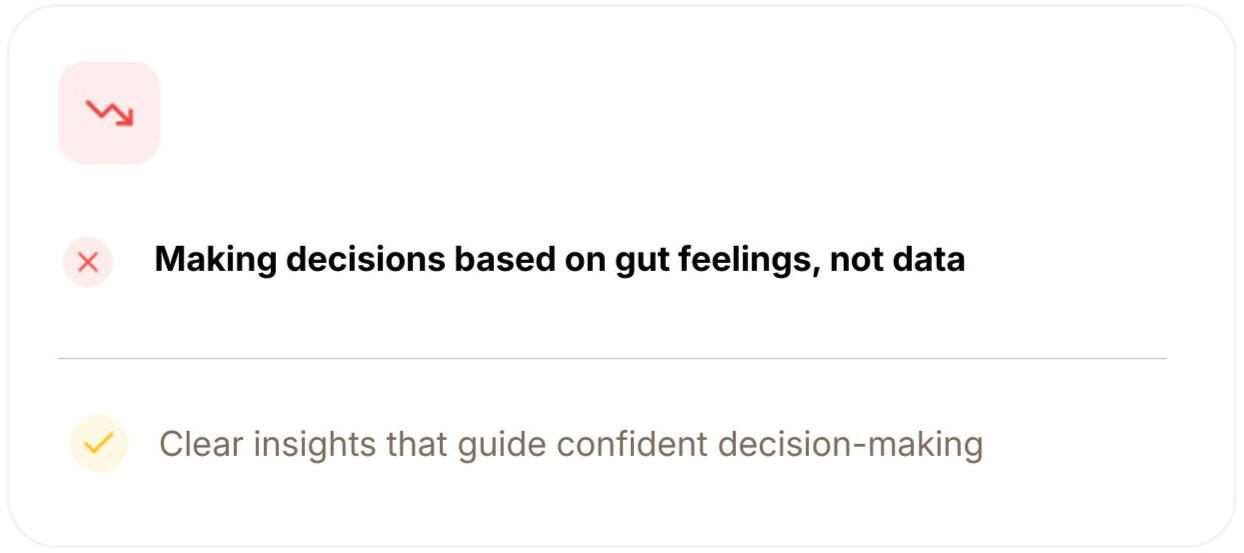This screenshot has width=1244, height=553.
Task: Click the word "guide" in the gray text
Action: pyautogui.click(x=502, y=445)
